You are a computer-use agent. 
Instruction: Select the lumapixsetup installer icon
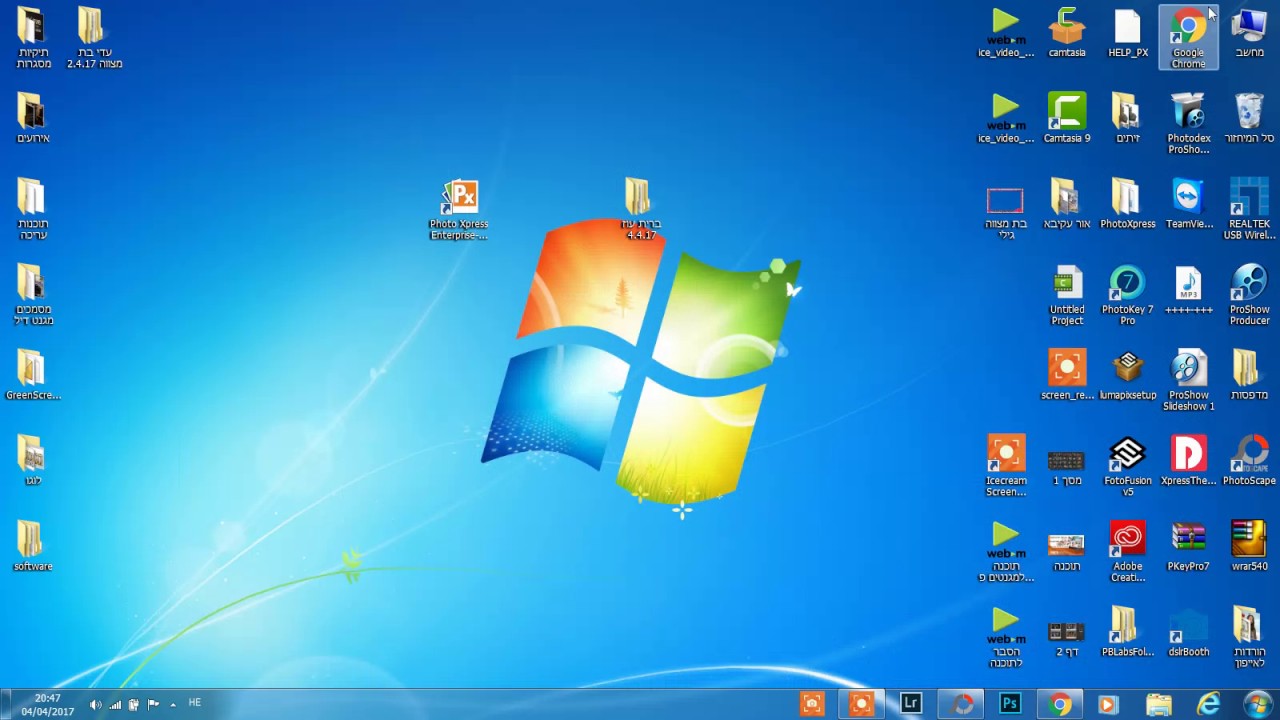click(1128, 375)
